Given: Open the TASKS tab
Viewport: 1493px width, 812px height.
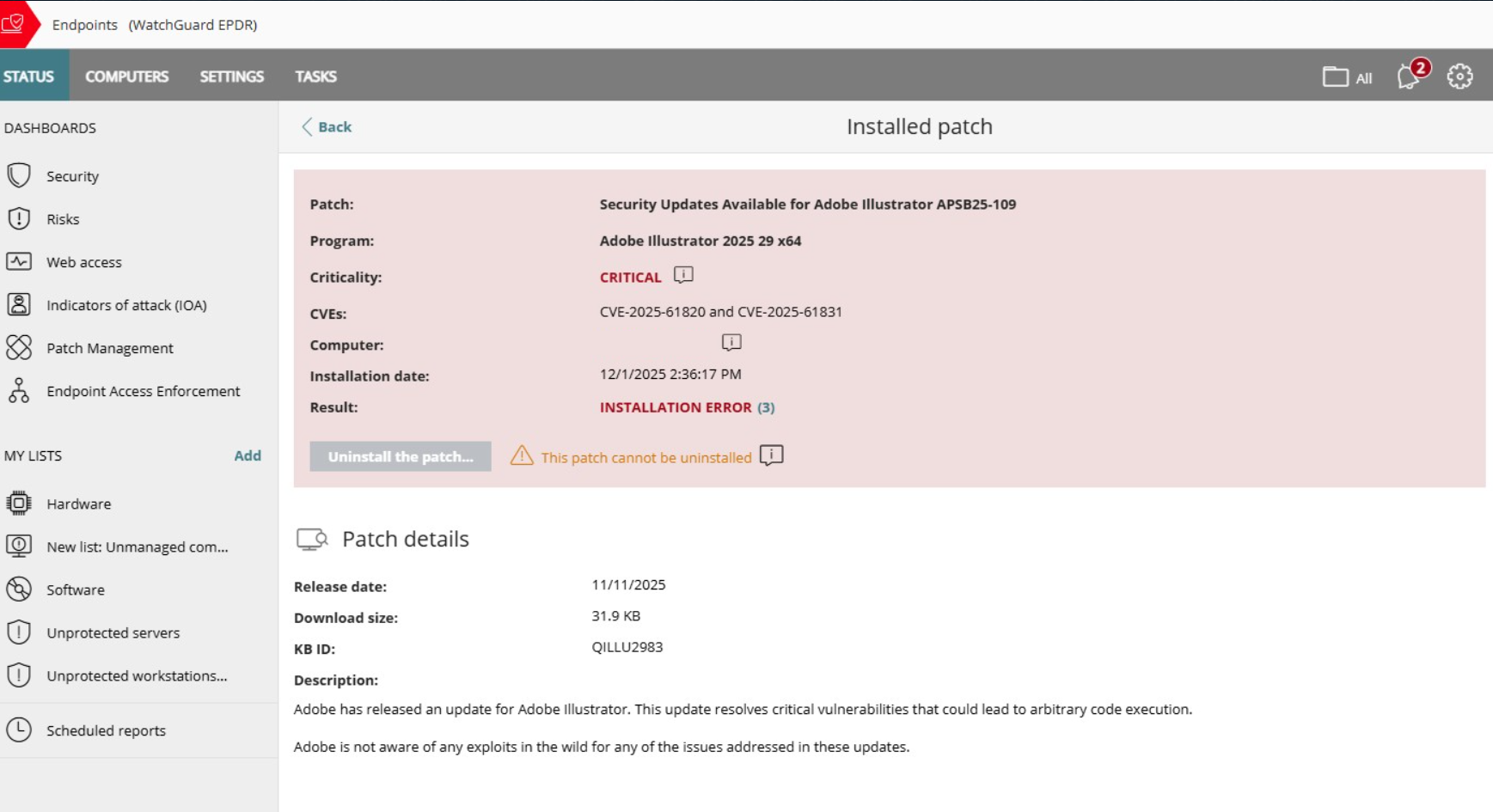Looking at the screenshot, I should (315, 76).
